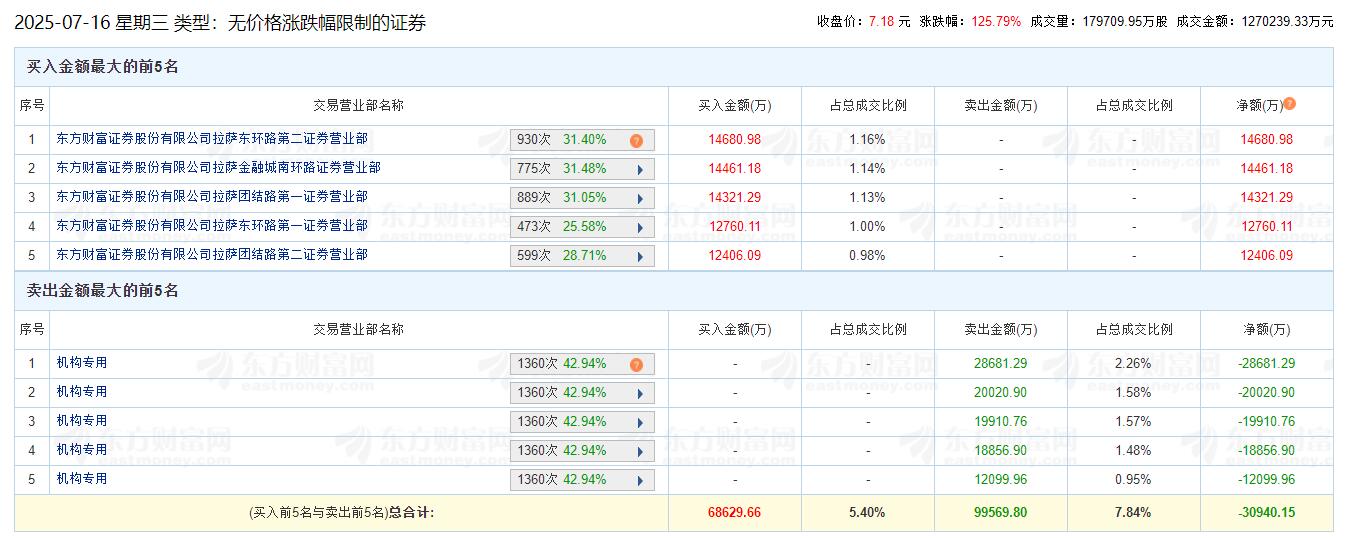
Task: Open 拉萨东环路第二证券营业部 brokerage link
Action: [211, 139]
